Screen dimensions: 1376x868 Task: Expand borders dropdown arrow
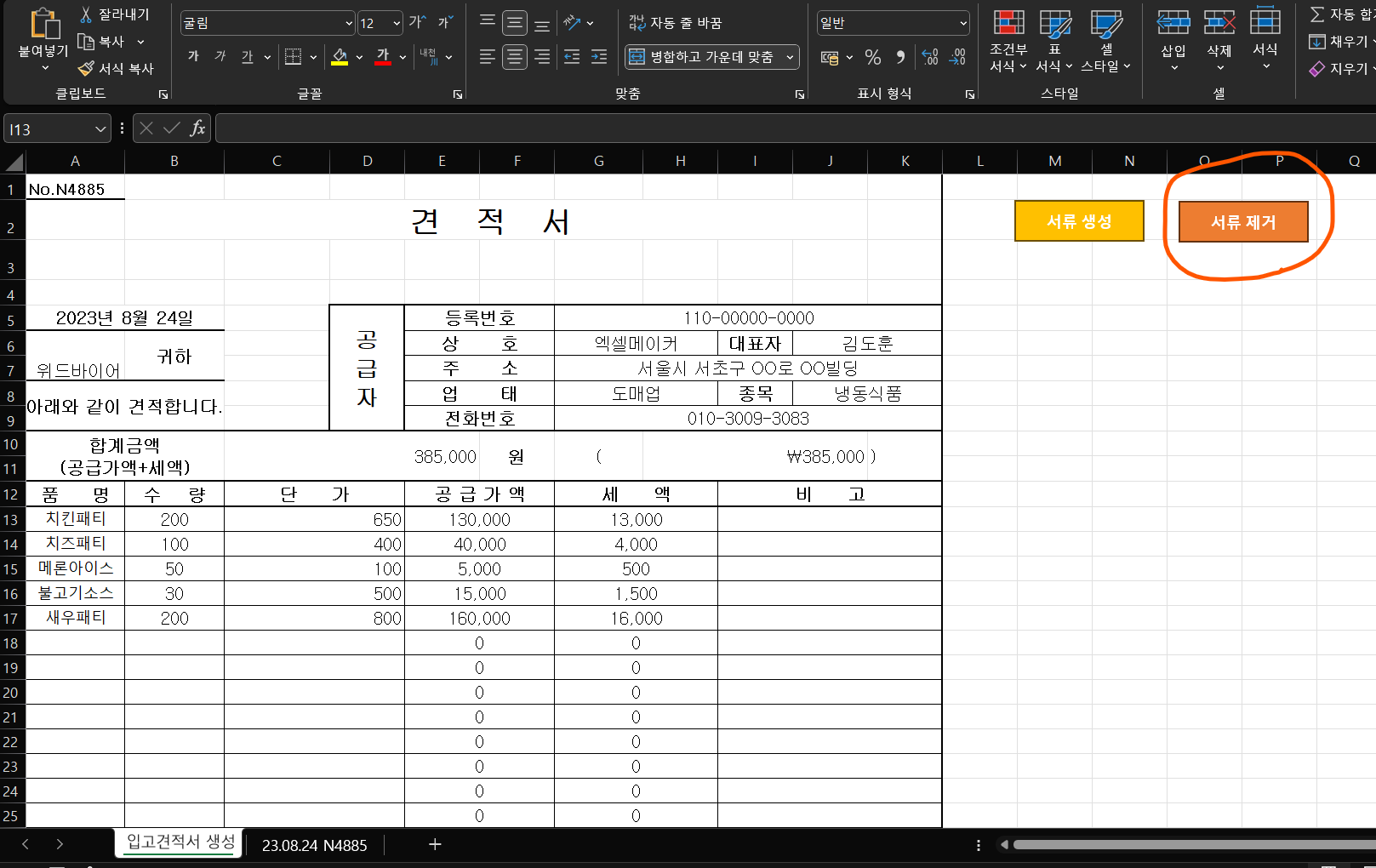coord(313,57)
